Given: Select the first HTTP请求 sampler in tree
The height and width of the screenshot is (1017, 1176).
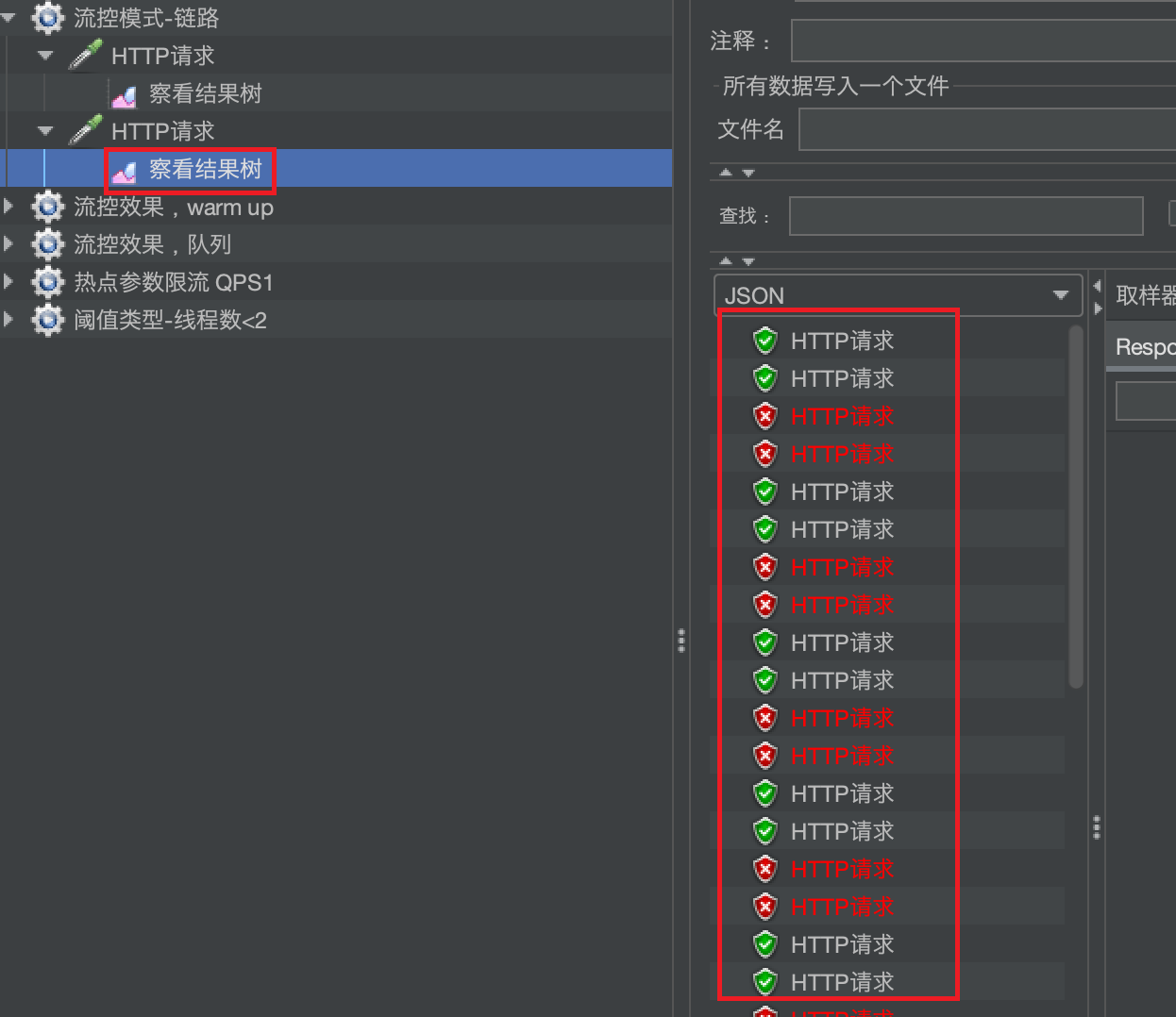Looking at the screenshot, I should pyautogui.click(x=163, y=56).
